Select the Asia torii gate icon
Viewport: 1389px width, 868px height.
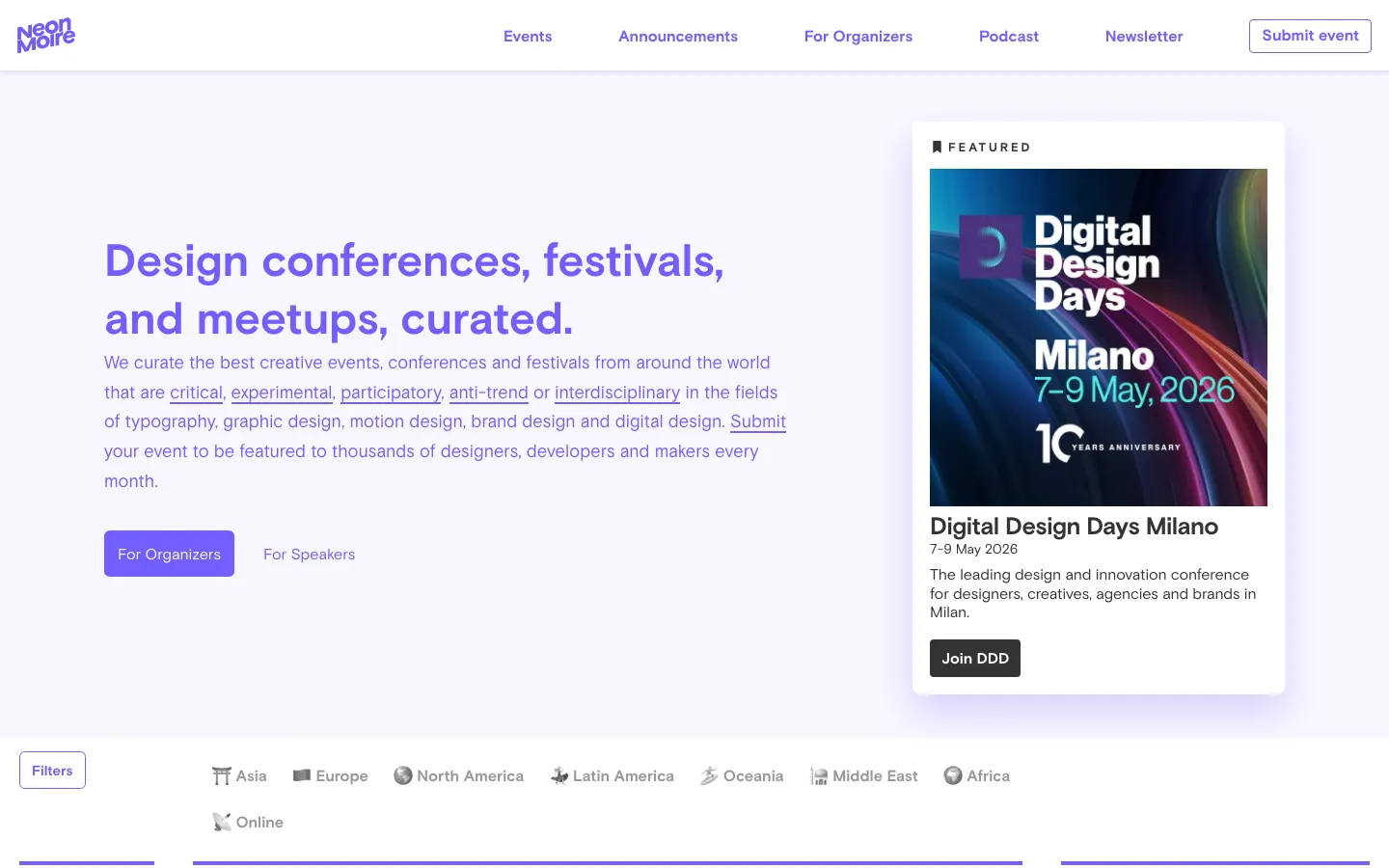222,776
